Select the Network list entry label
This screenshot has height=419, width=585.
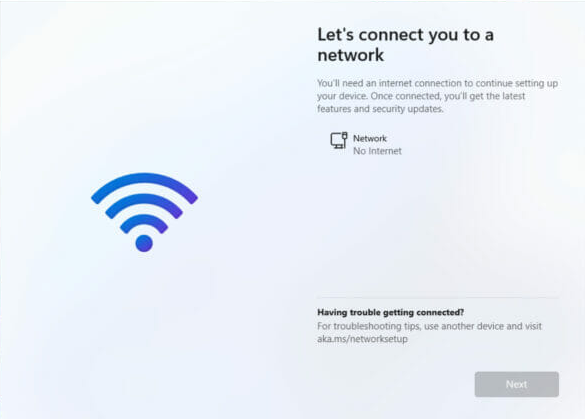[370, 138]
